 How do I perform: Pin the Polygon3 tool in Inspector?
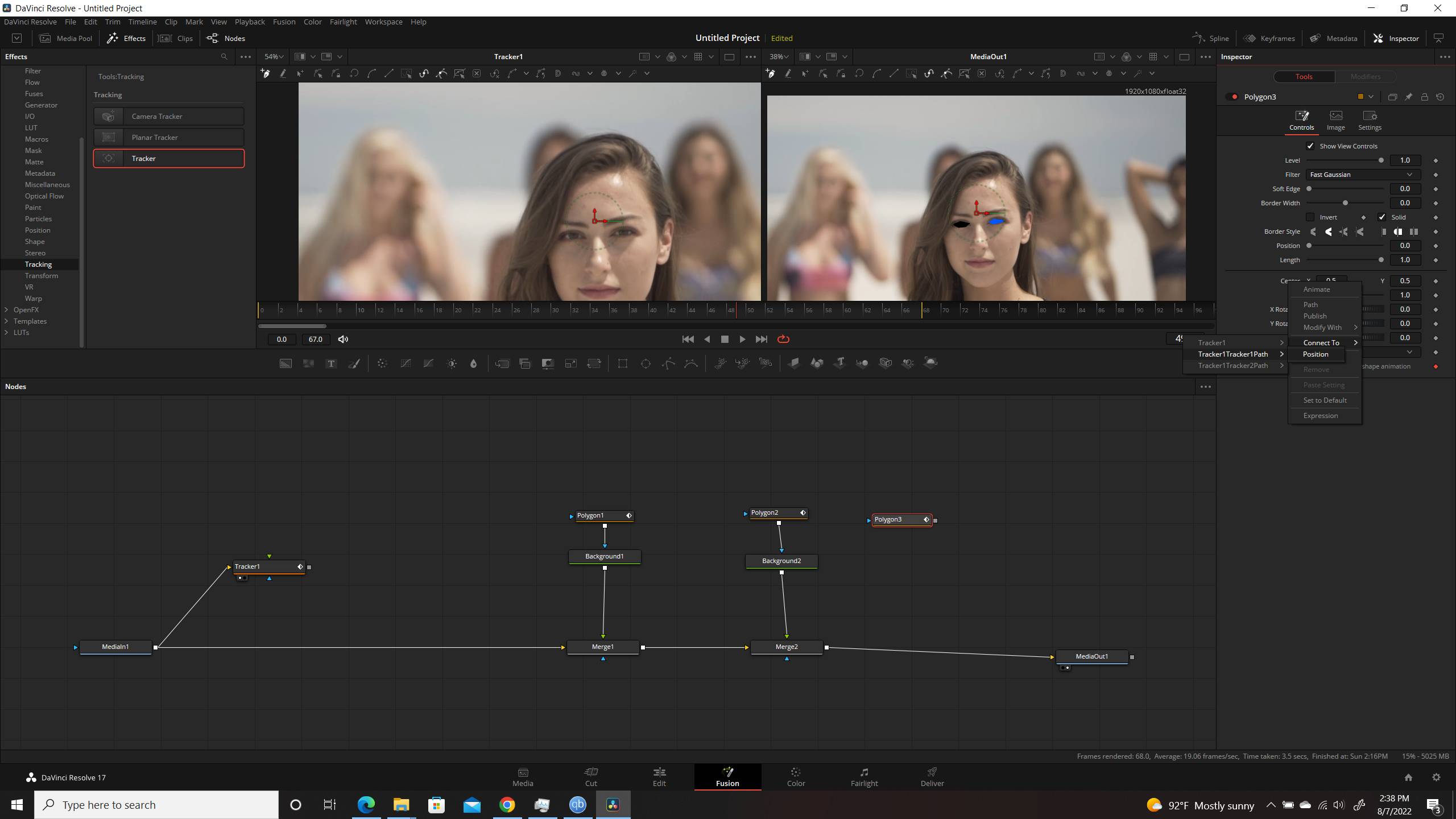(1408, 97)
